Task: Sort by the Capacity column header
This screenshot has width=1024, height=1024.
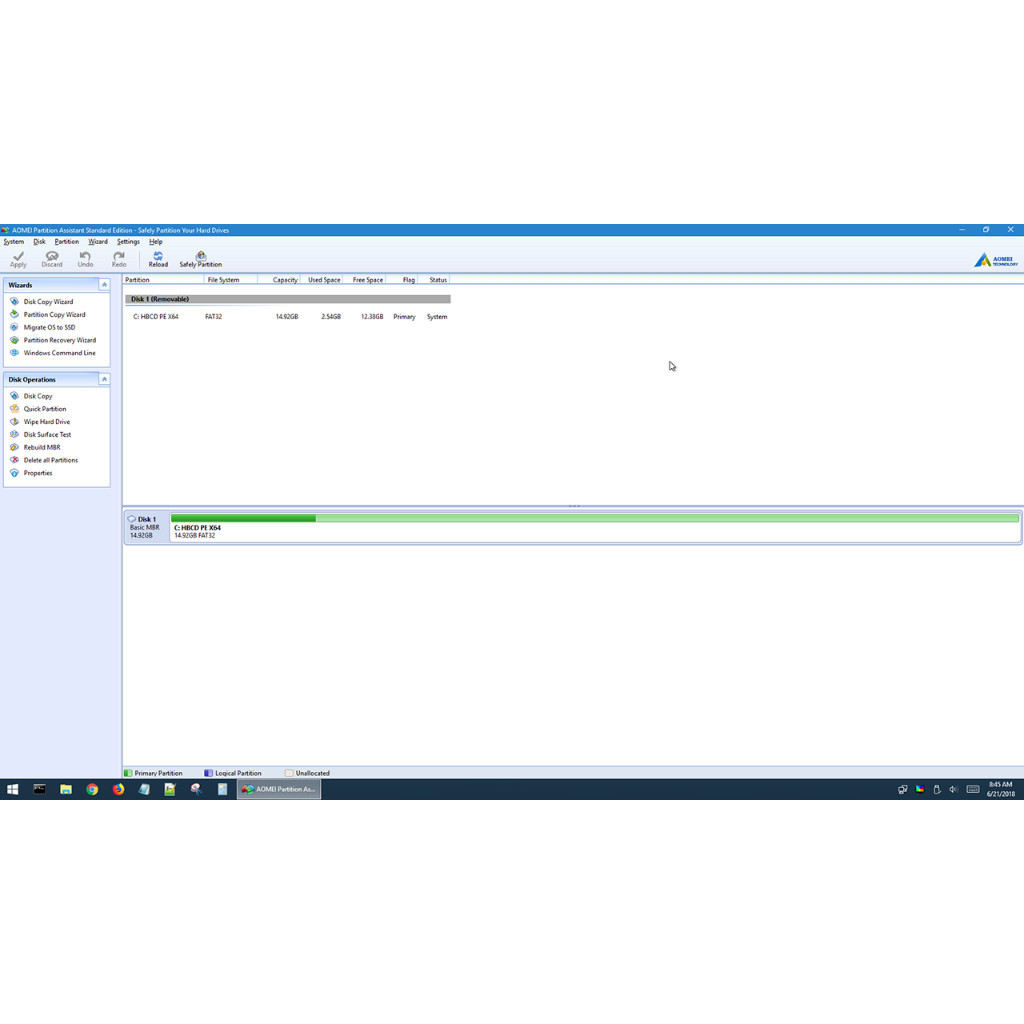Action: pos(279,280)
